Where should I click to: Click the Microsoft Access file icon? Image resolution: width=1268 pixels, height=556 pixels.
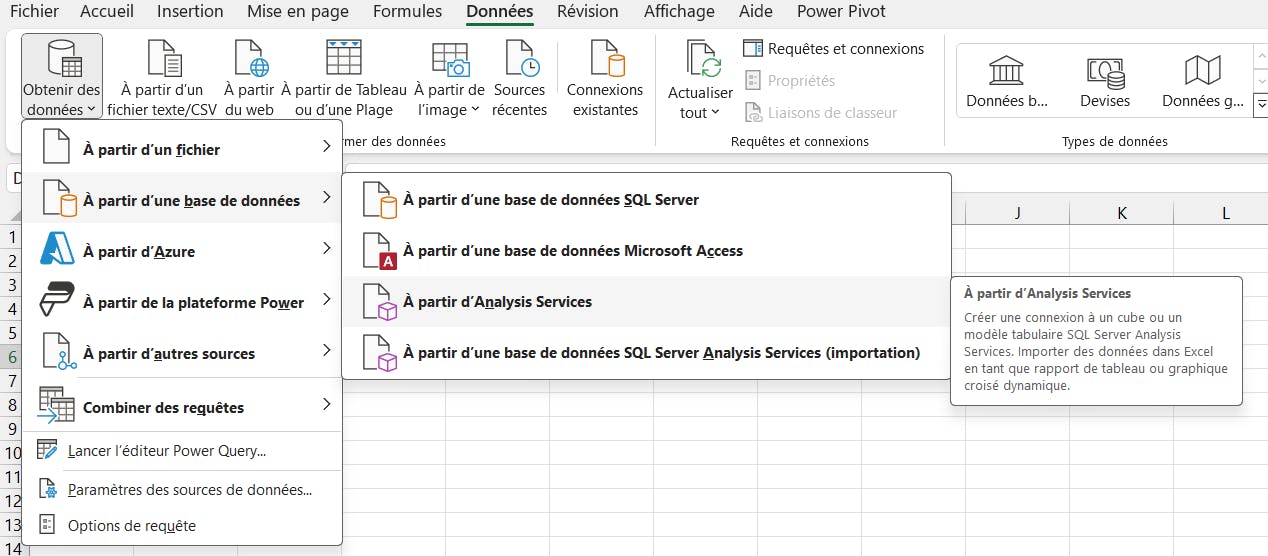click(x=380, y=251)
